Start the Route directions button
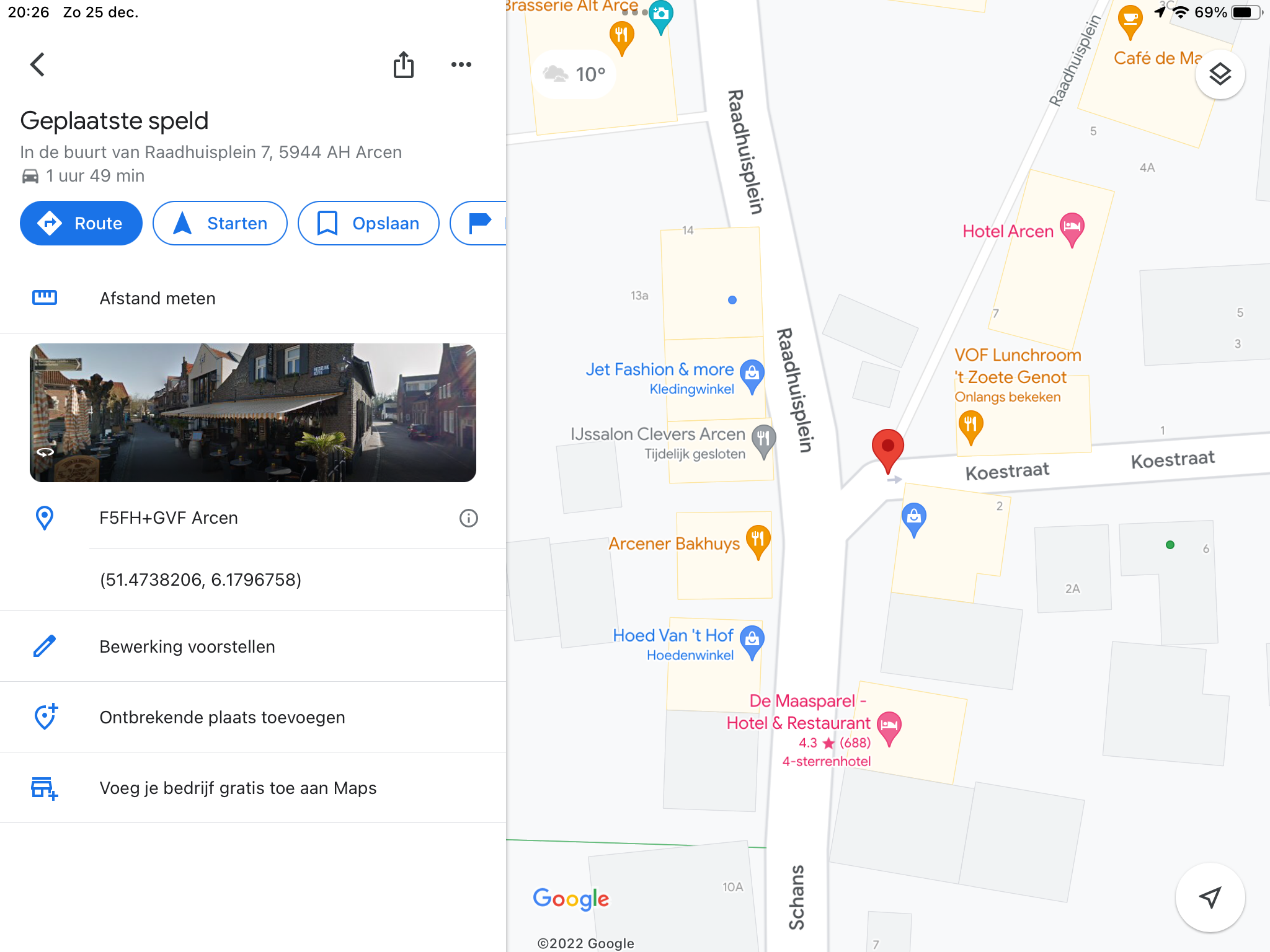This screenshot has width=1270, height=952. pos(81,223)
